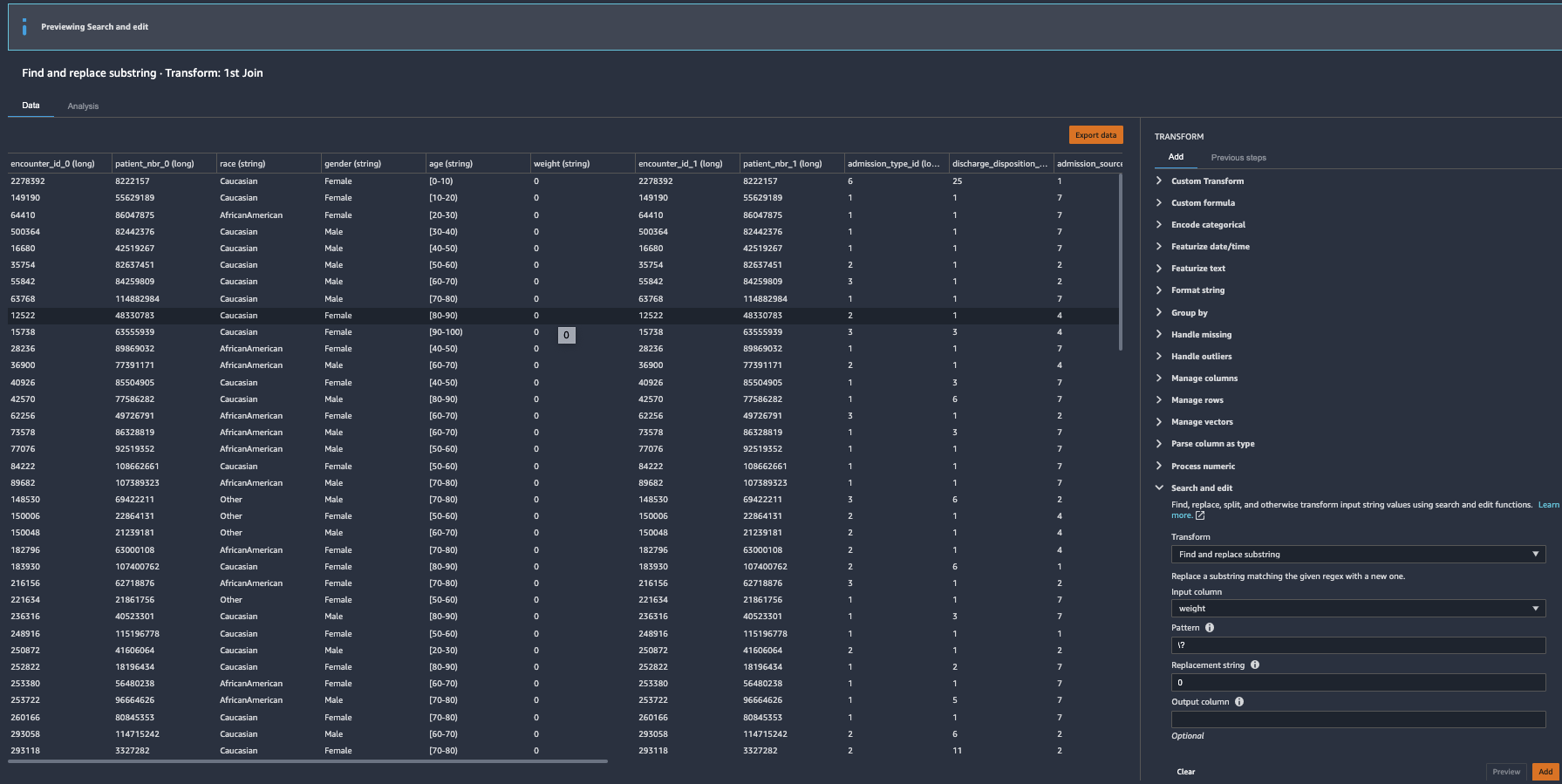Click the discharge_disposition column header
The width and height of the screenshot is (1562, 784).
pos(999,163)
